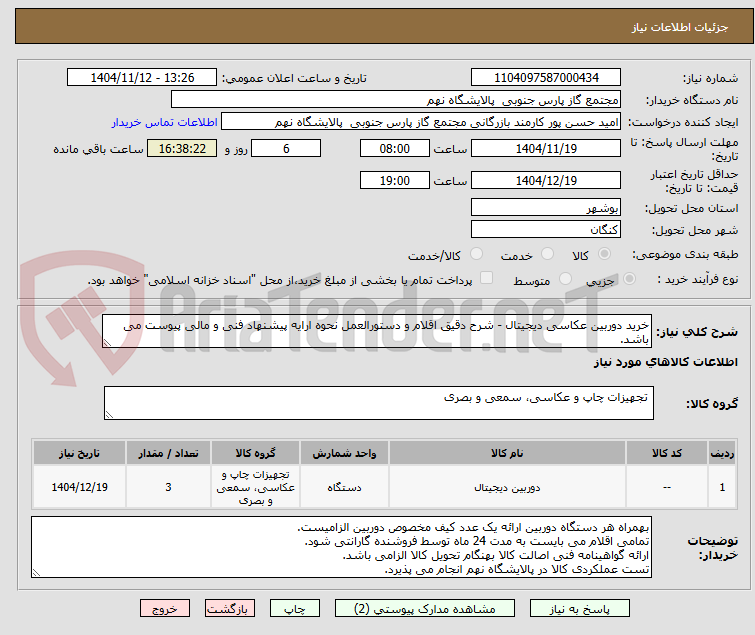Select the کالا/خدمت radio button

point(476,254)
